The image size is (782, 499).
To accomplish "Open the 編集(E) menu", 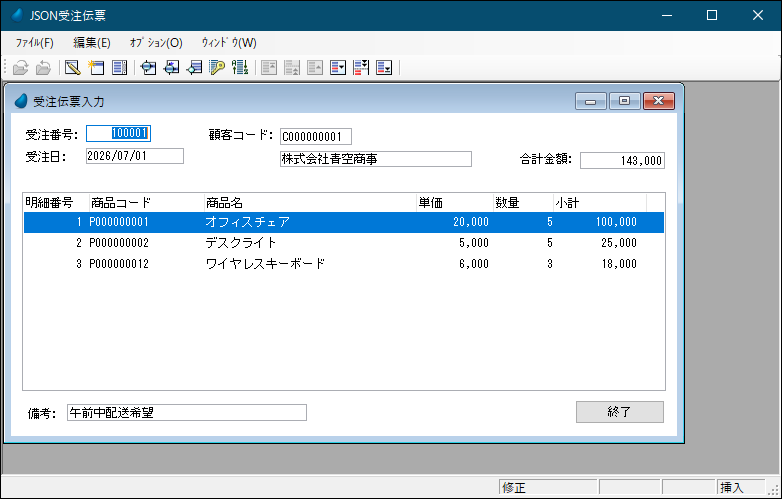I will (x=92, y=43).
